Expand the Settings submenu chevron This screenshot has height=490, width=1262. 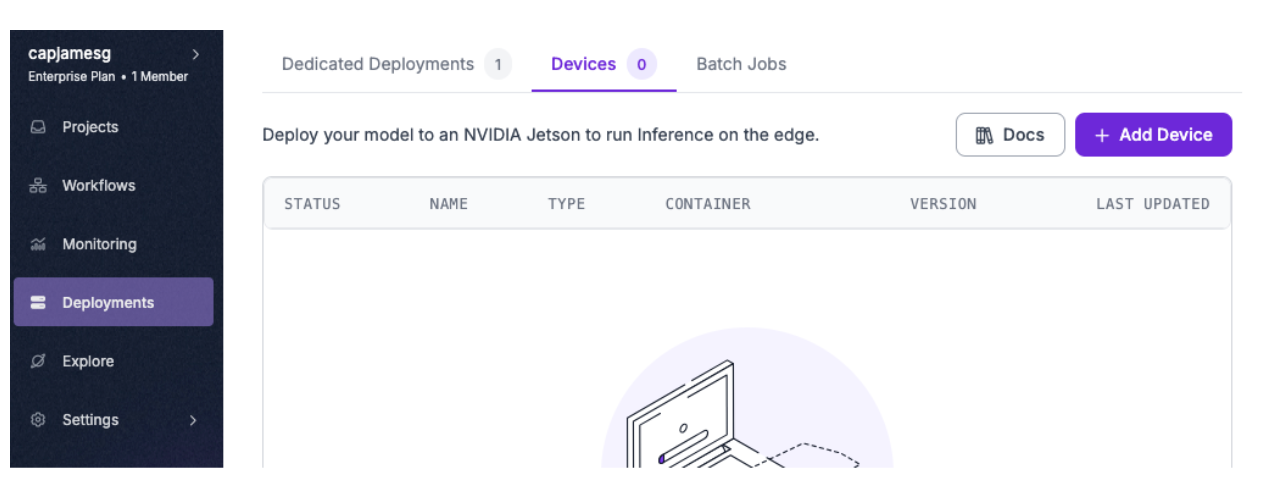click(193, 420)
